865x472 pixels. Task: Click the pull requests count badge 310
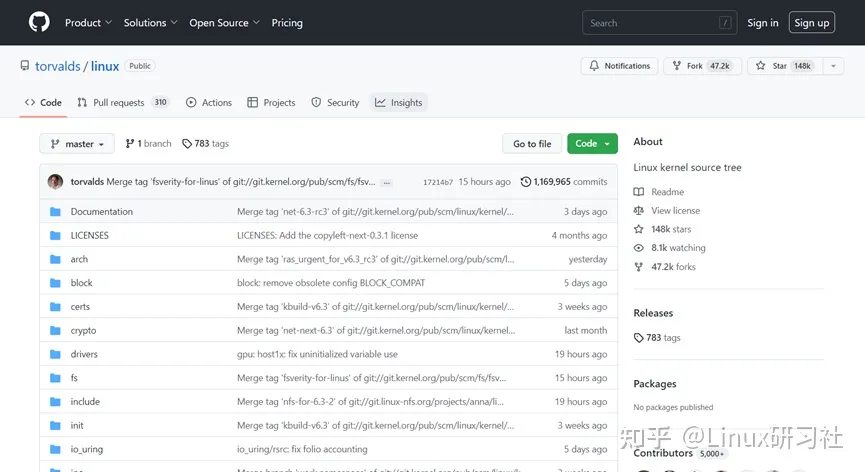coord(161,102)
